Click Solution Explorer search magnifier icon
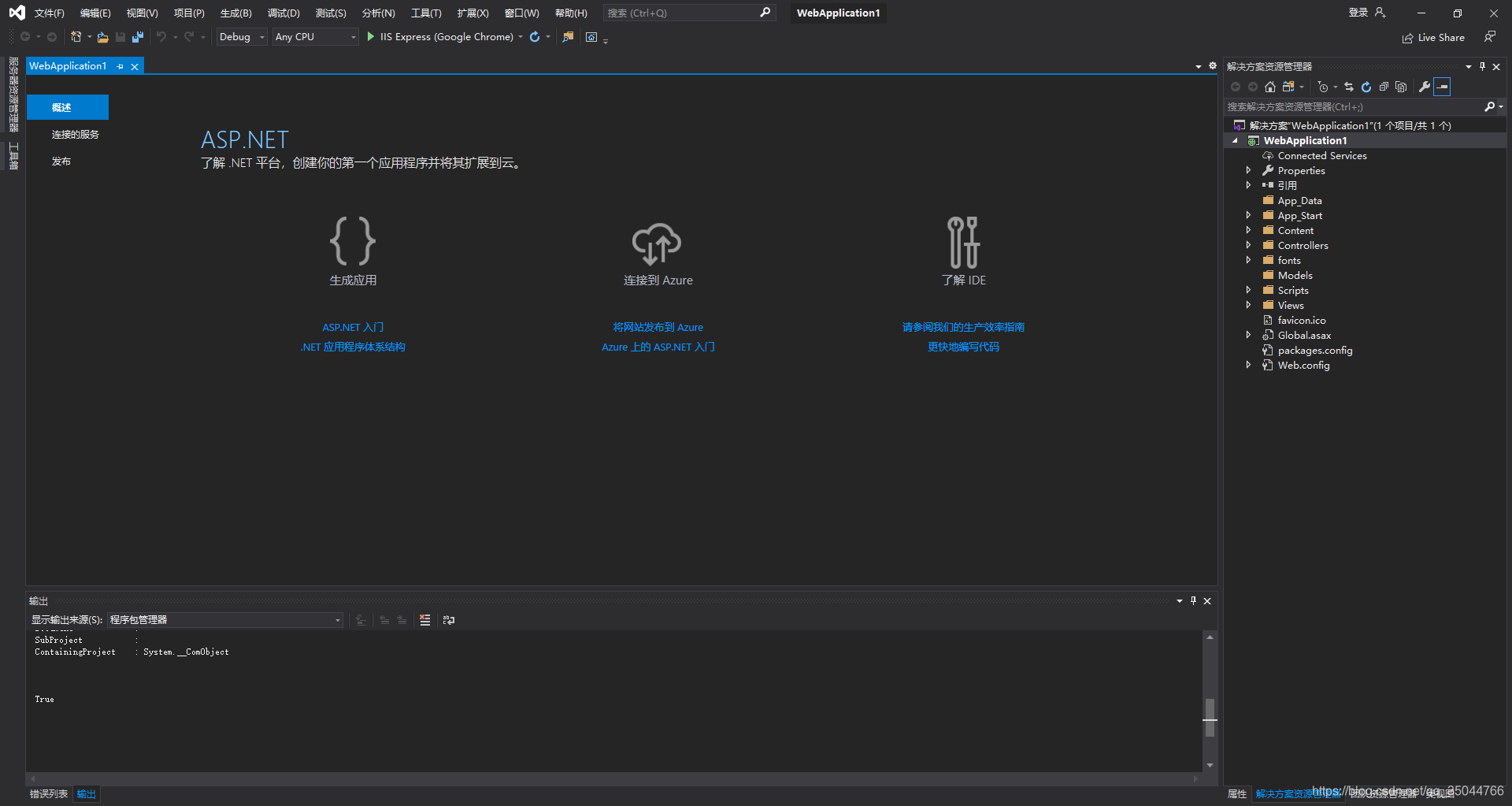The width and height of the screenshot is (1512, 806). click(1489, 106)
